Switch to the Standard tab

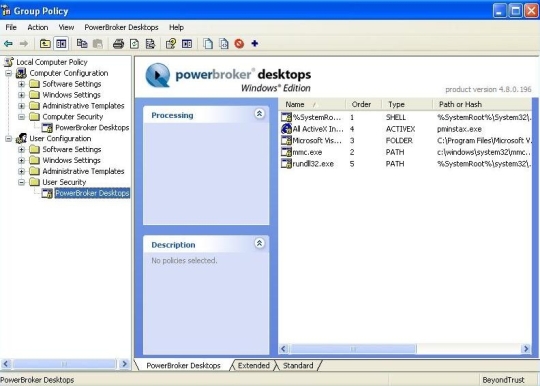(x=298, y=365)
